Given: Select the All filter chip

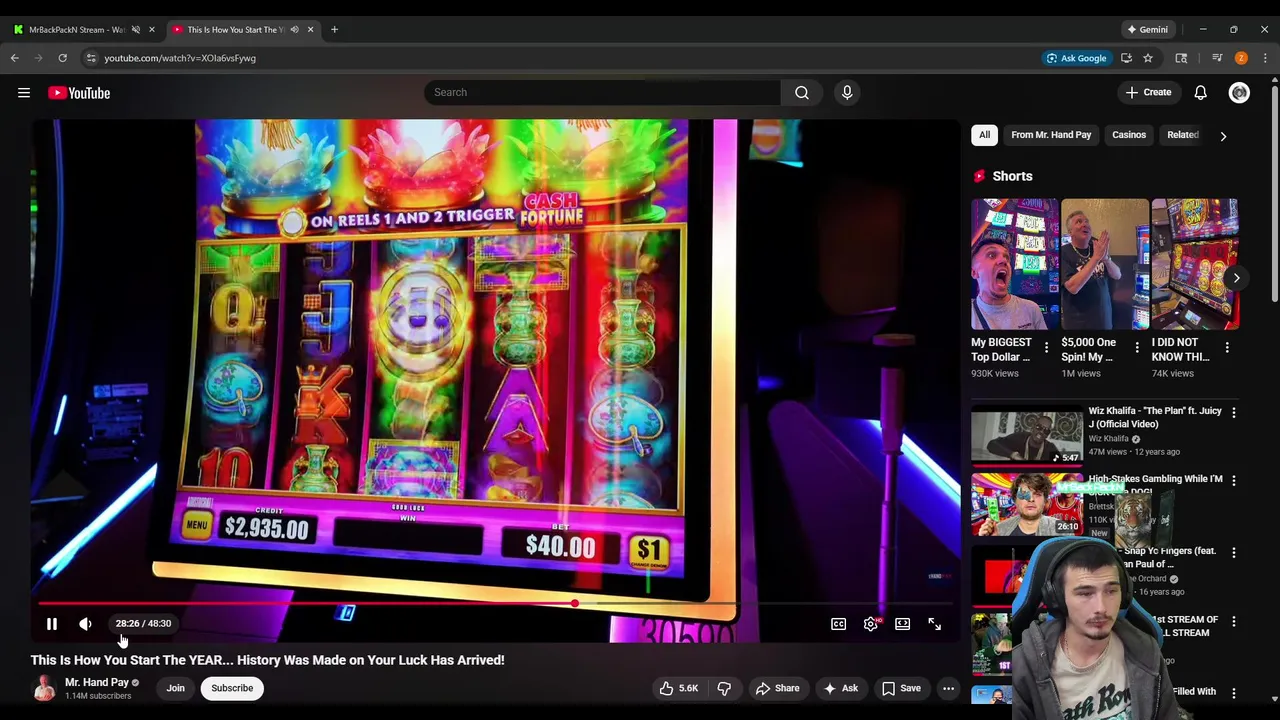Looking at the screenshot, I should [984, 135].
